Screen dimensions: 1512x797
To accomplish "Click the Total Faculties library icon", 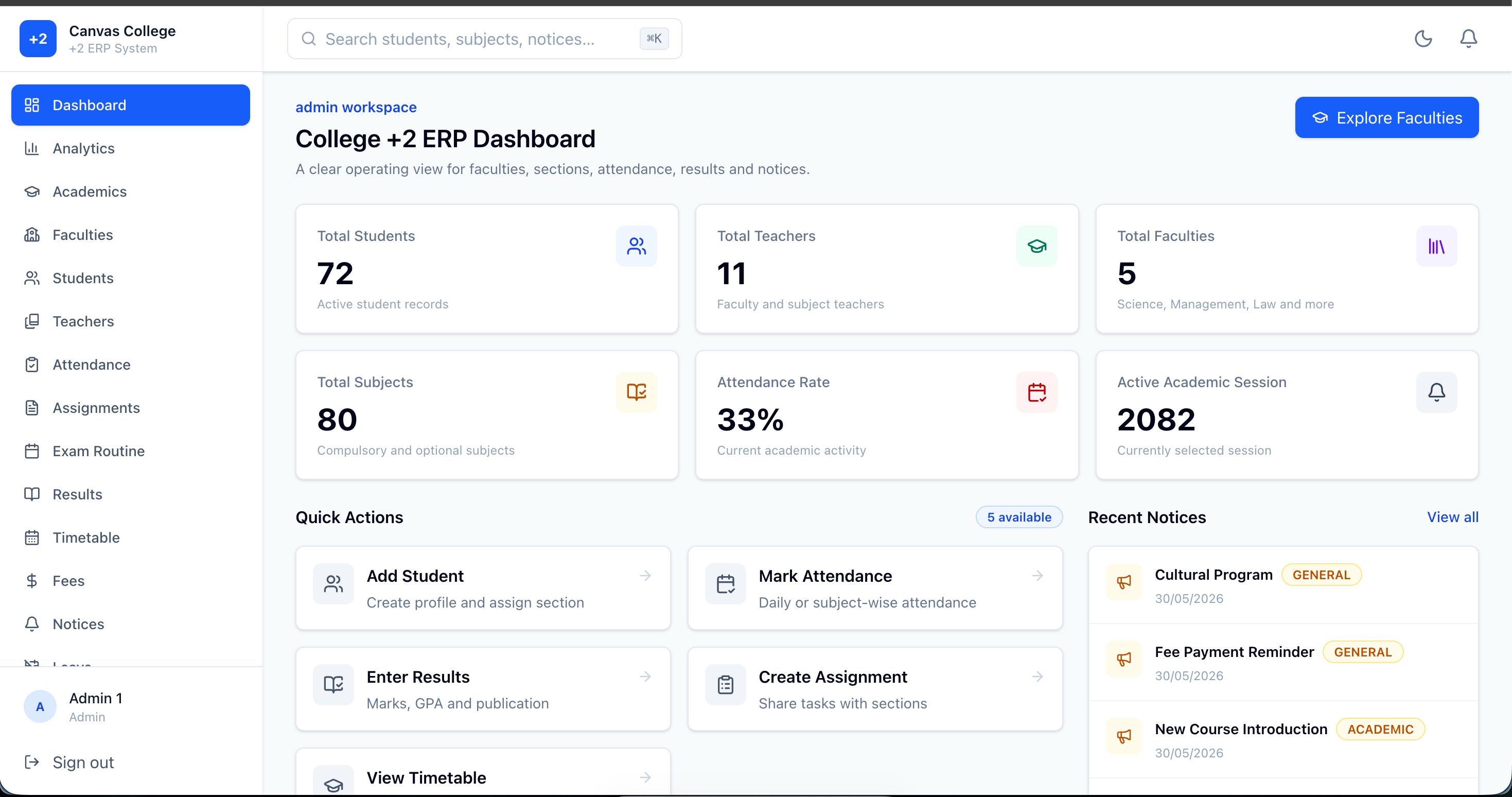I will [x=1436, y=246].
